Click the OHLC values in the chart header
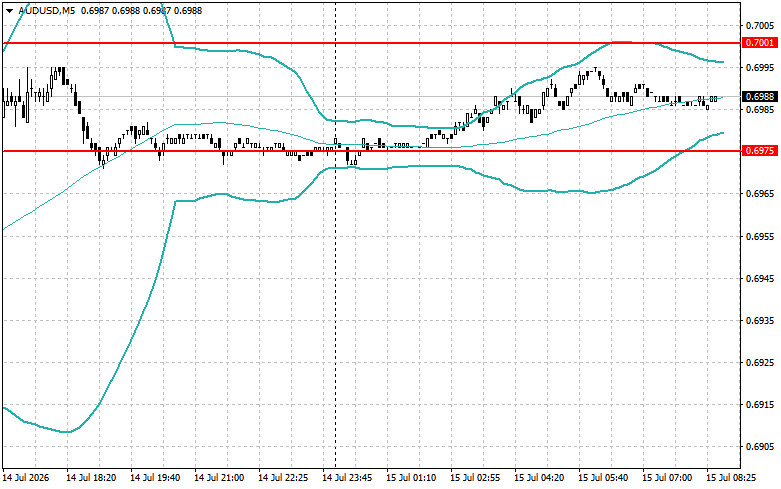The height and width of the screenshot is (489, 781). click(140, 10)
